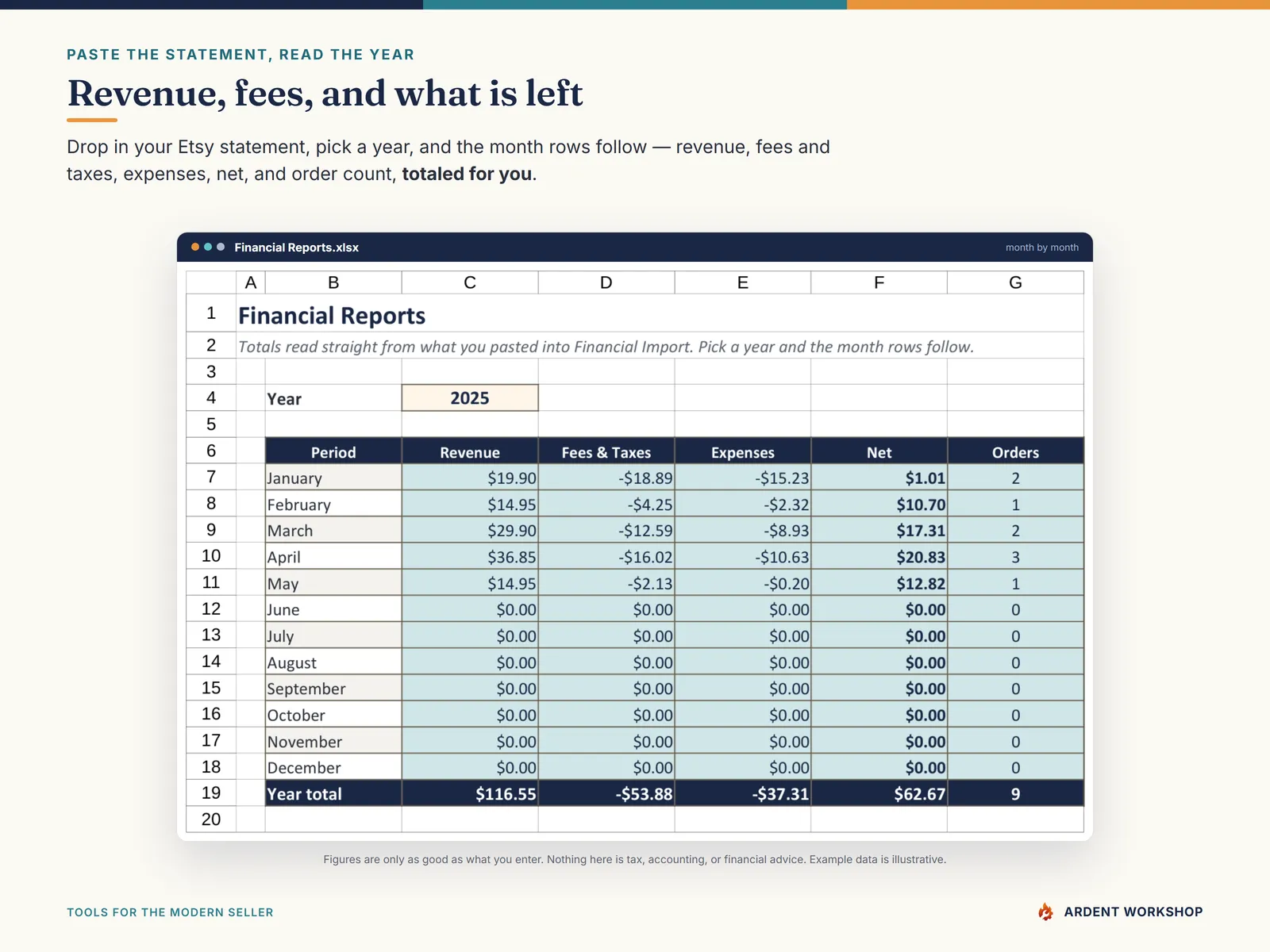Click March revenue value $29.90
1270x952 pixels.
pyautogui.click(x=470, y=530)
